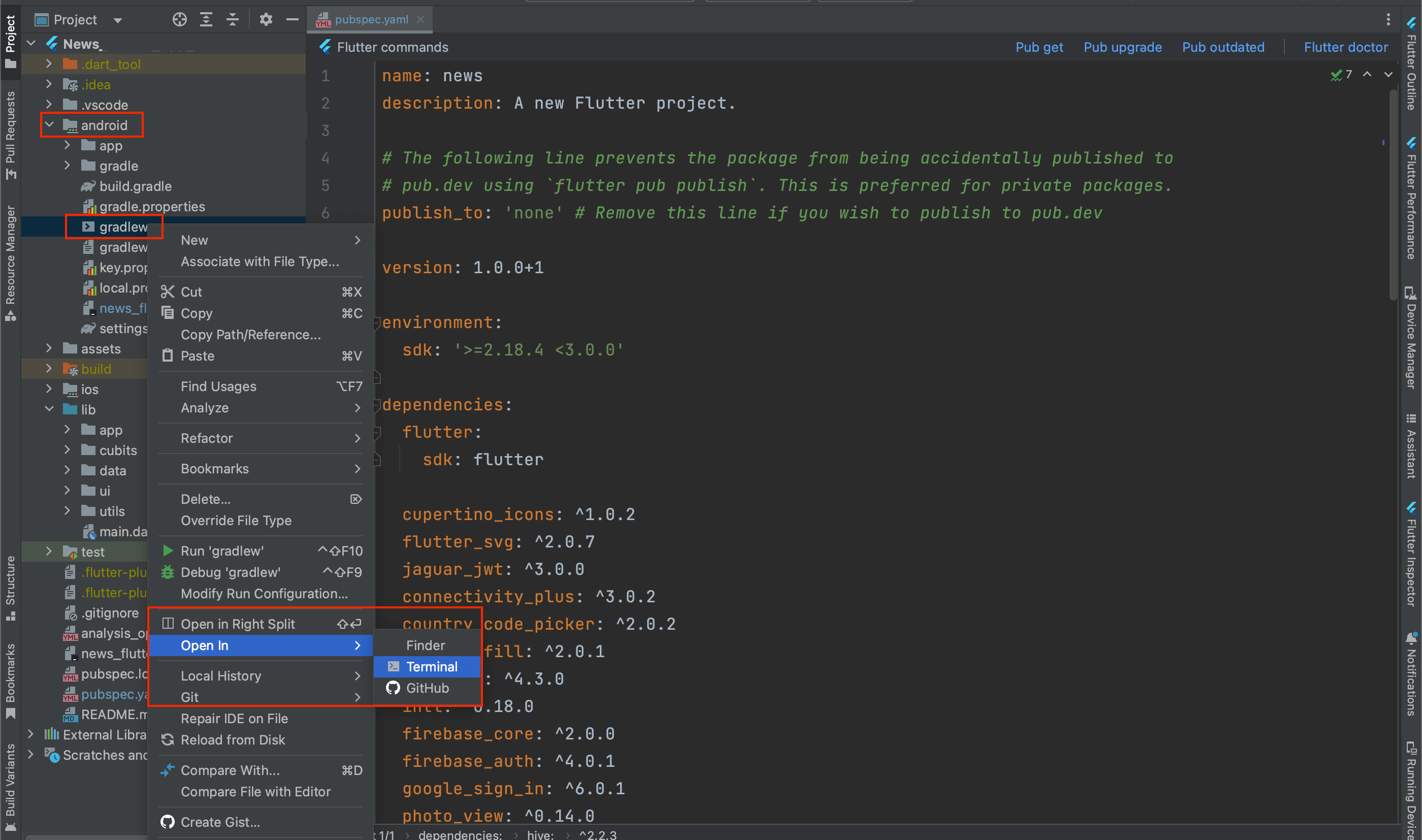Toggle the Pull Requests tool window
This screenshot has width=1422, height=840.
tap(10, 135)
